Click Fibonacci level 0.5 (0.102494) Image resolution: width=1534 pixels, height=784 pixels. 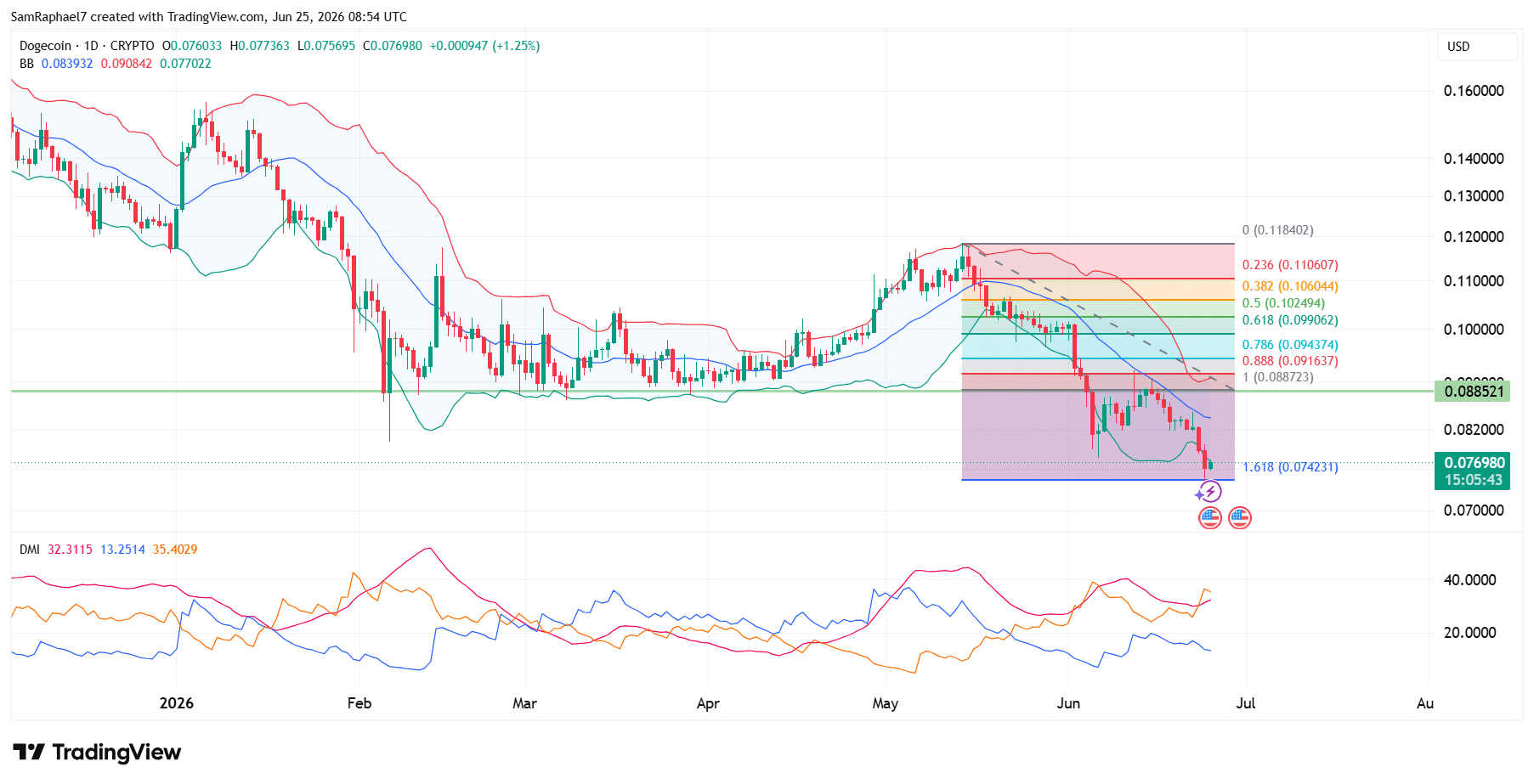tap(1283, 303)
